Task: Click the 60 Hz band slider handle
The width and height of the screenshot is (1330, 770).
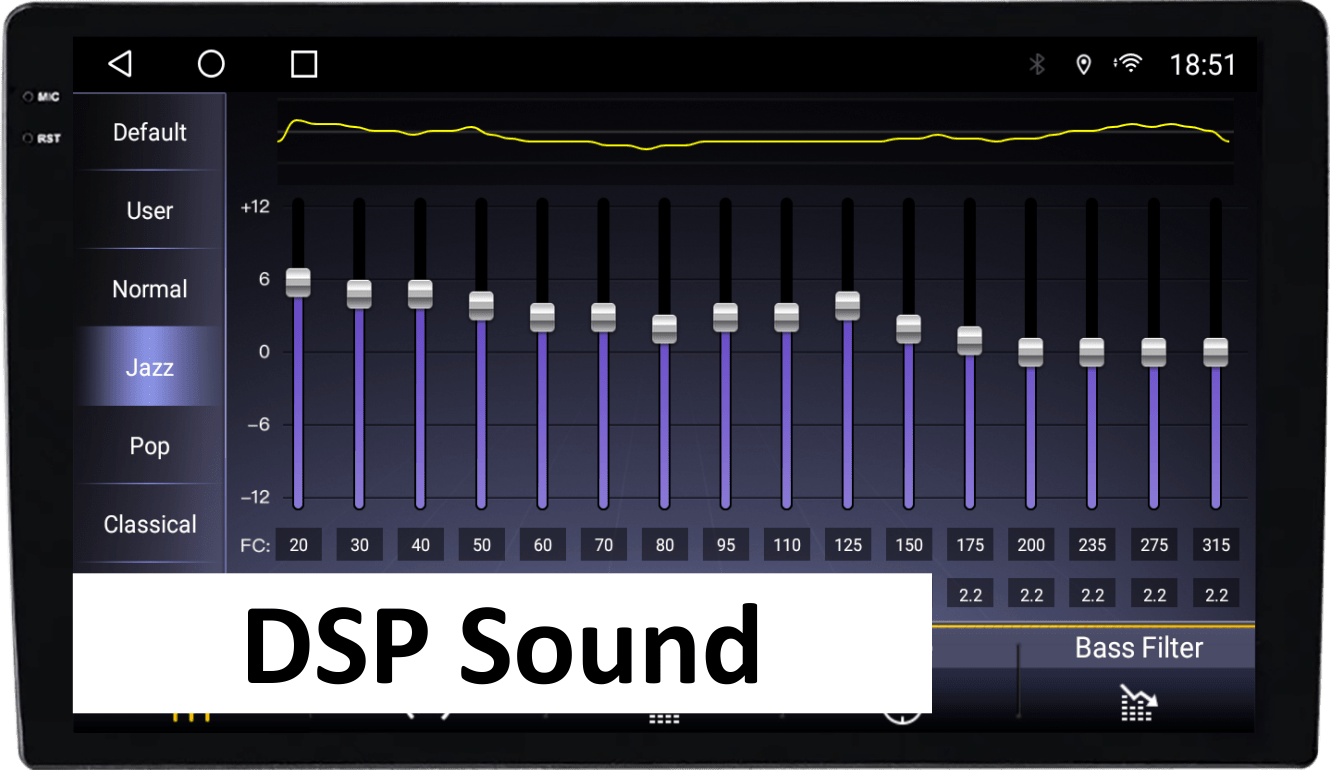Action: (542, 317)
